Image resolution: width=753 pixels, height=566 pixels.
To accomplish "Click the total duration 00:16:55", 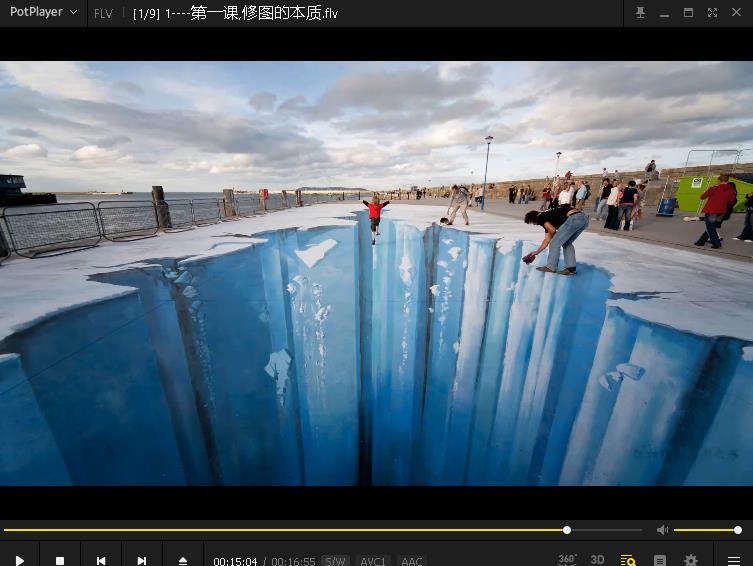I will click(x=293, y=561).
